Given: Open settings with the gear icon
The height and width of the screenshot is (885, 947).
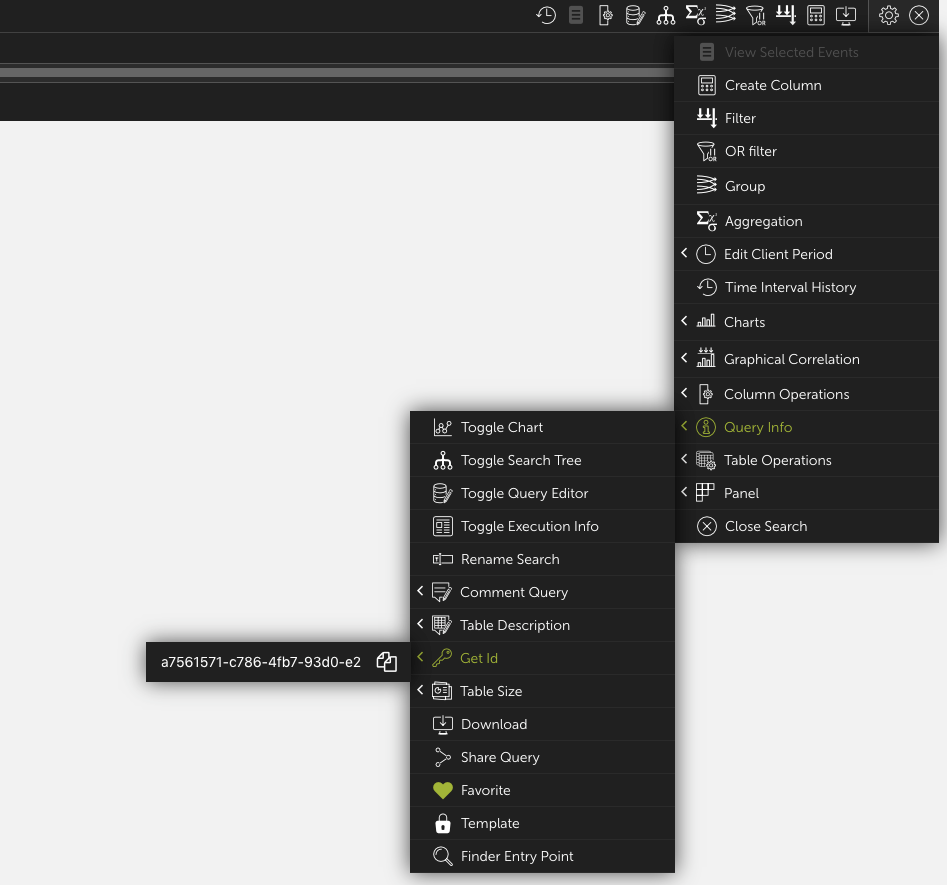Looking at the screenshot, I should coord(889,15).
